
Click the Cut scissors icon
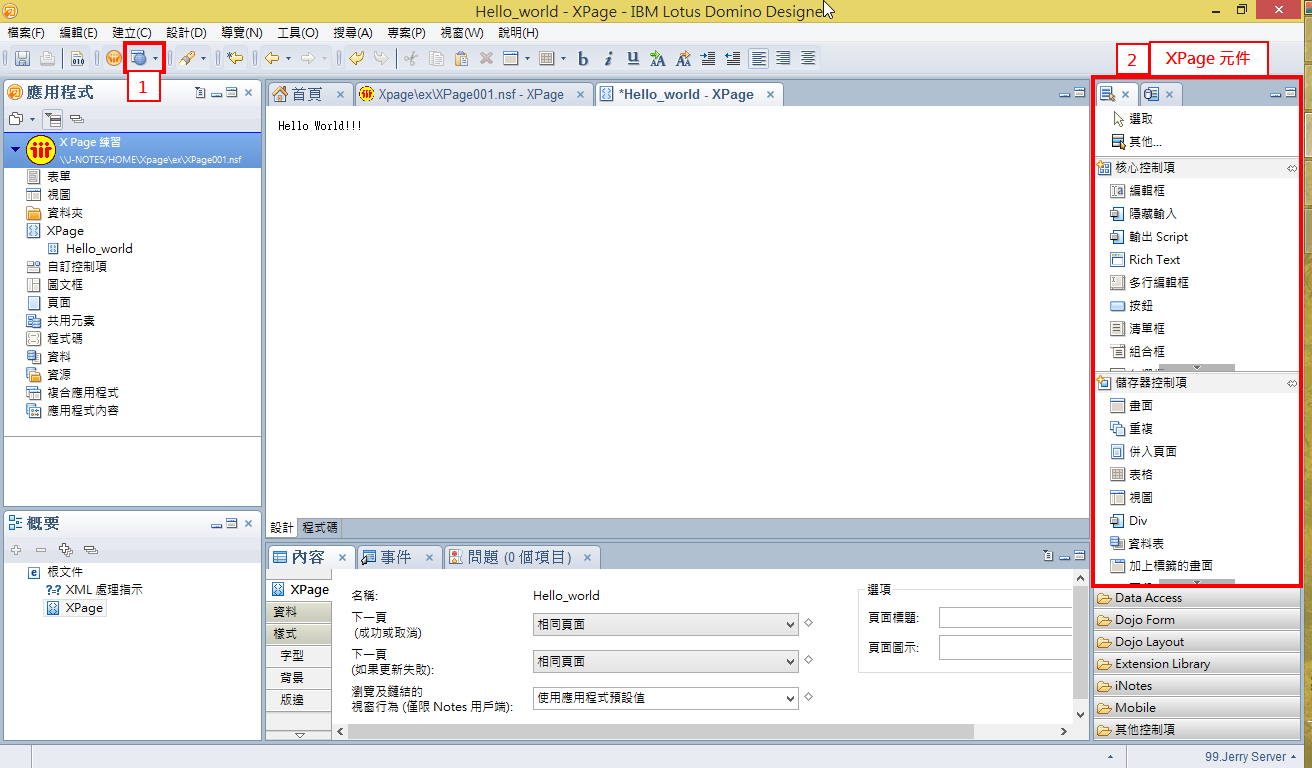(x=410, y=59)
